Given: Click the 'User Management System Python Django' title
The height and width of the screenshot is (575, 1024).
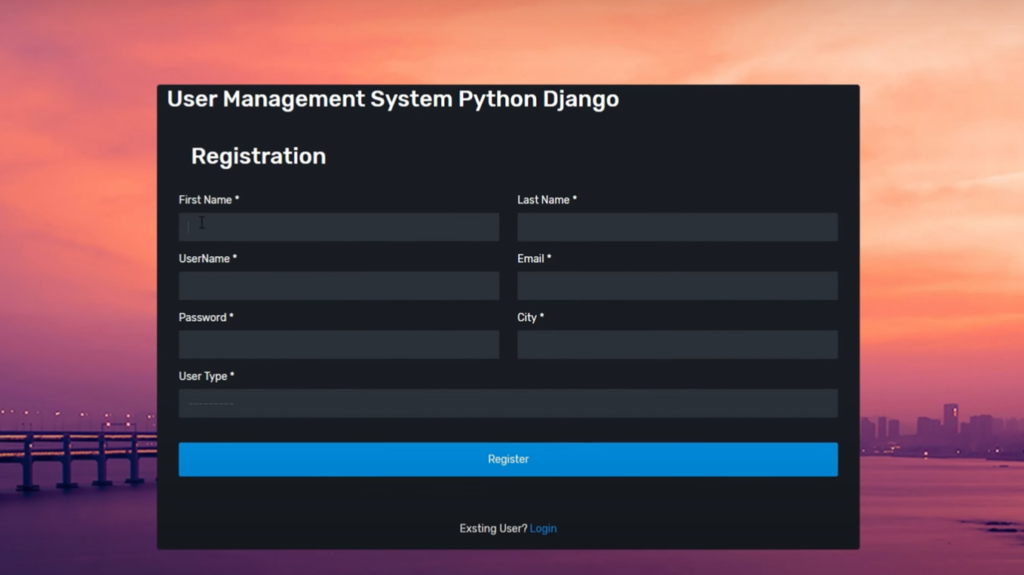Looking at the screenshot, I should 393,99.
